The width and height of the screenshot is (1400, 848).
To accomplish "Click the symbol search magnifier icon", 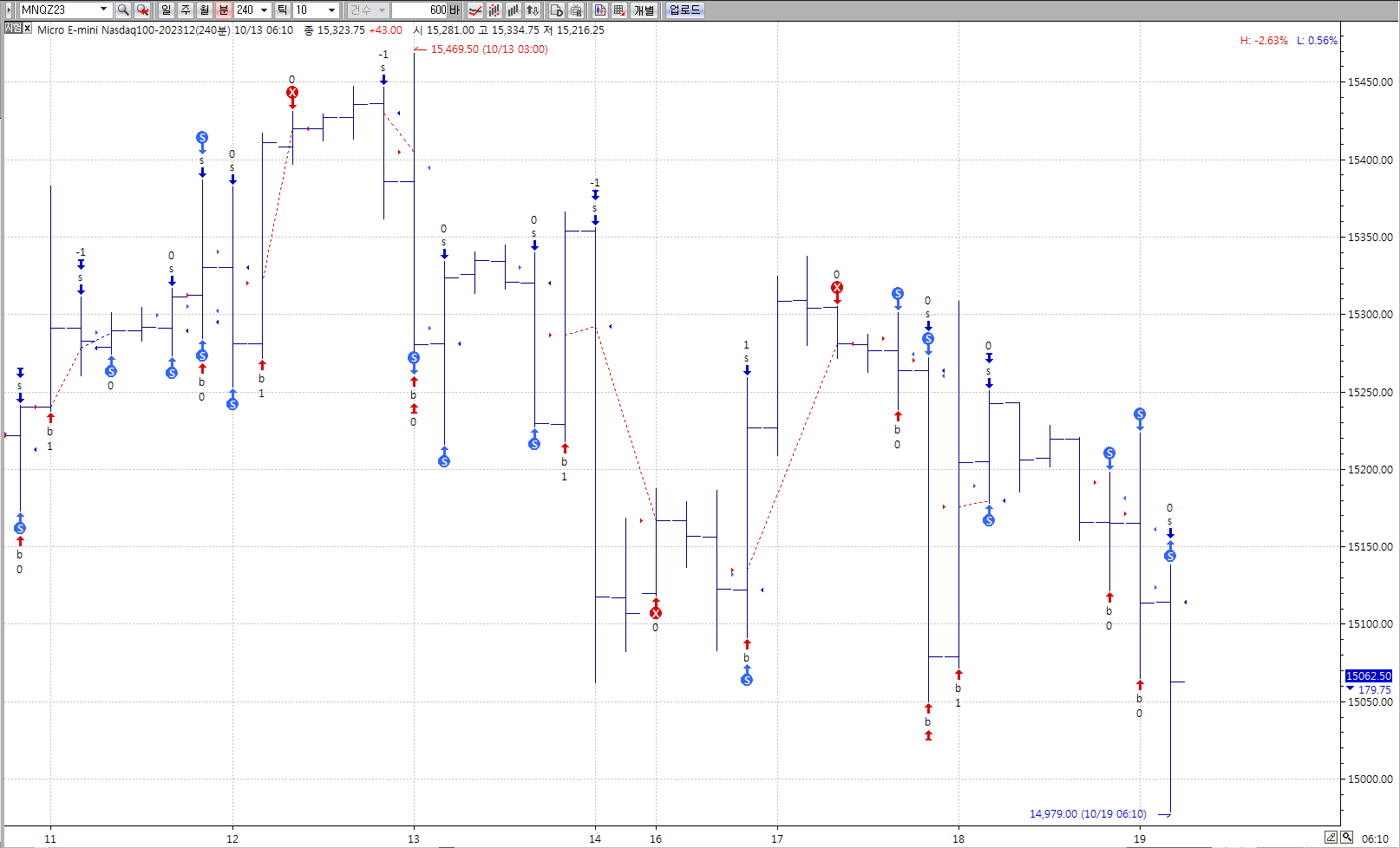I will 123,10.
